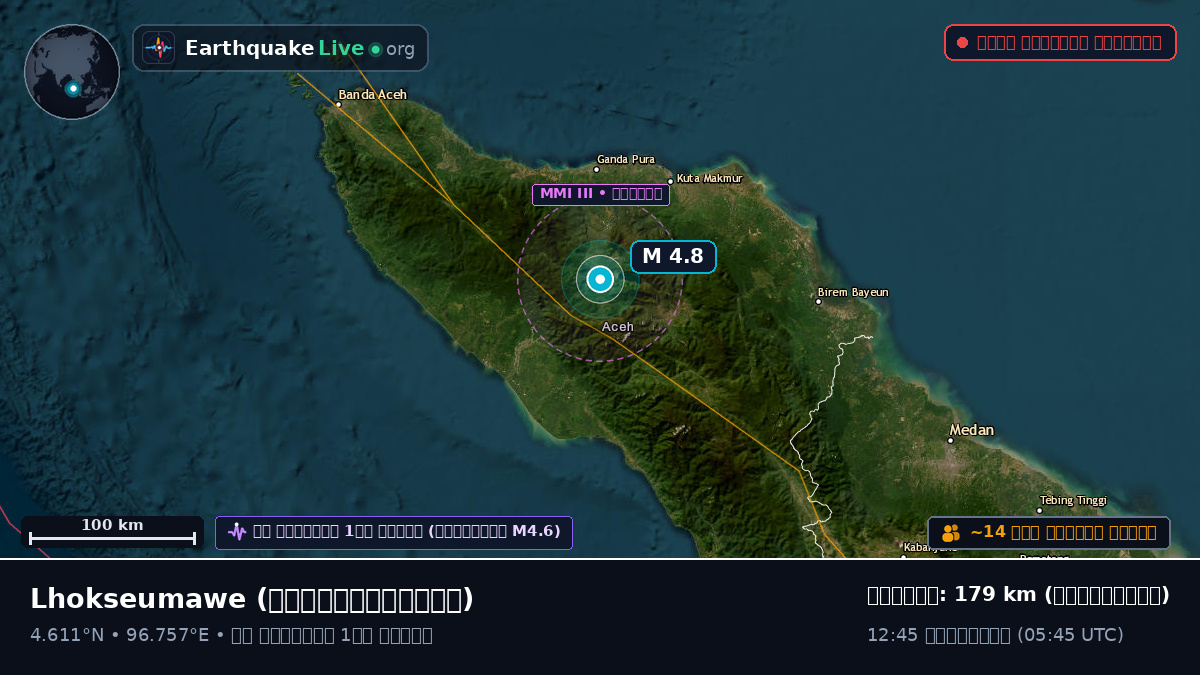
Task: Click the Medan city label
Action: pos(972,430)
